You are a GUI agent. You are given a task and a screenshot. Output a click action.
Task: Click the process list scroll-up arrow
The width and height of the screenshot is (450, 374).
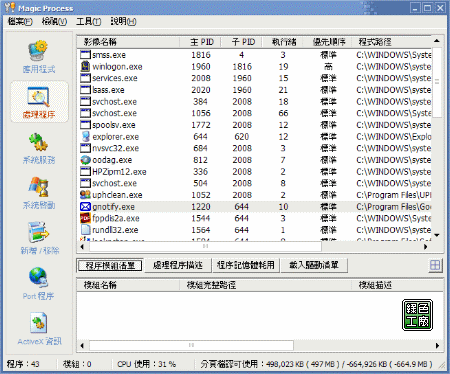pos(437,41)
